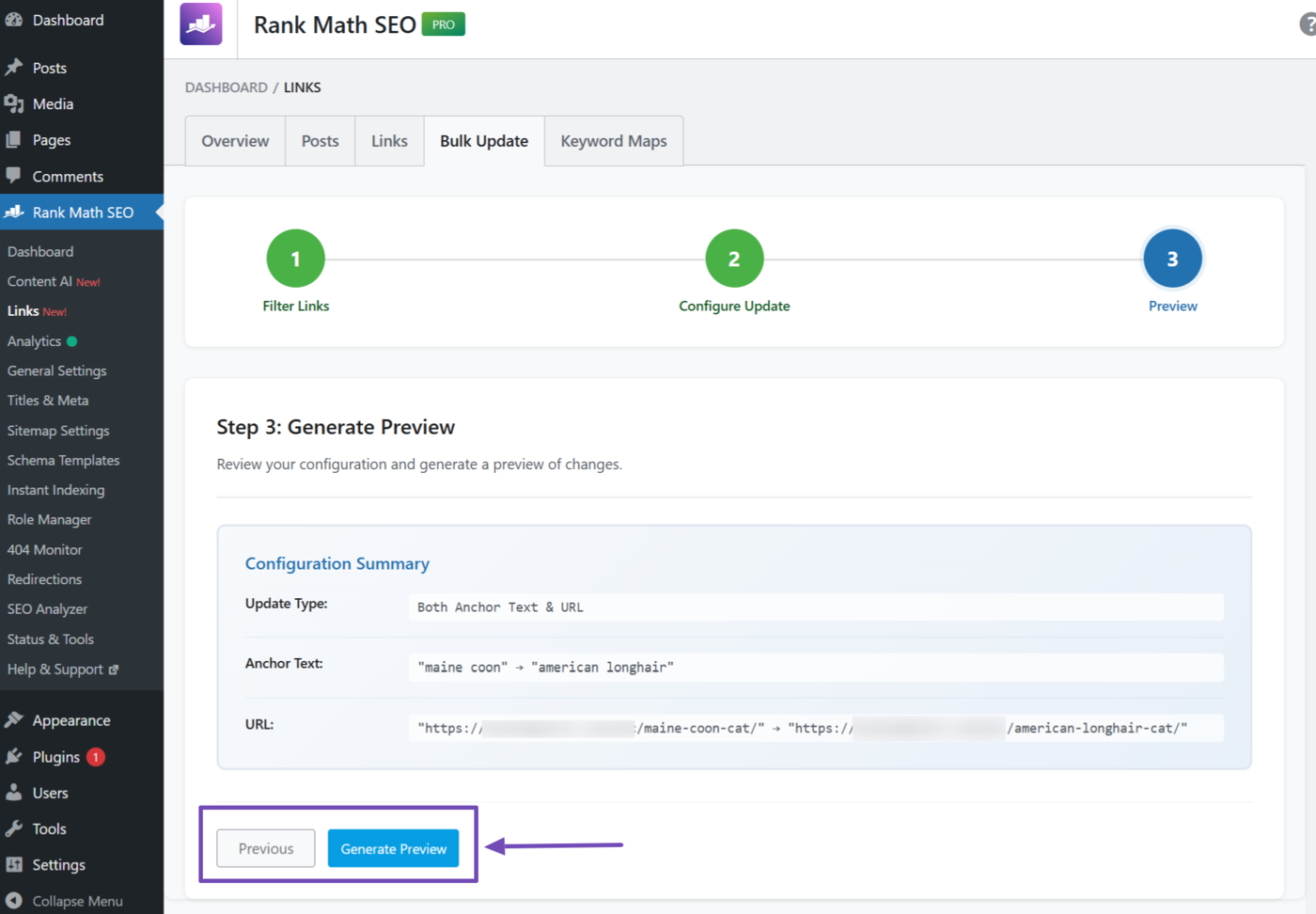Image resolution: width=1316 pixels, height=914 pixels.
Task: Click the Anchor Text summary field
Action: tap(815, 667)
